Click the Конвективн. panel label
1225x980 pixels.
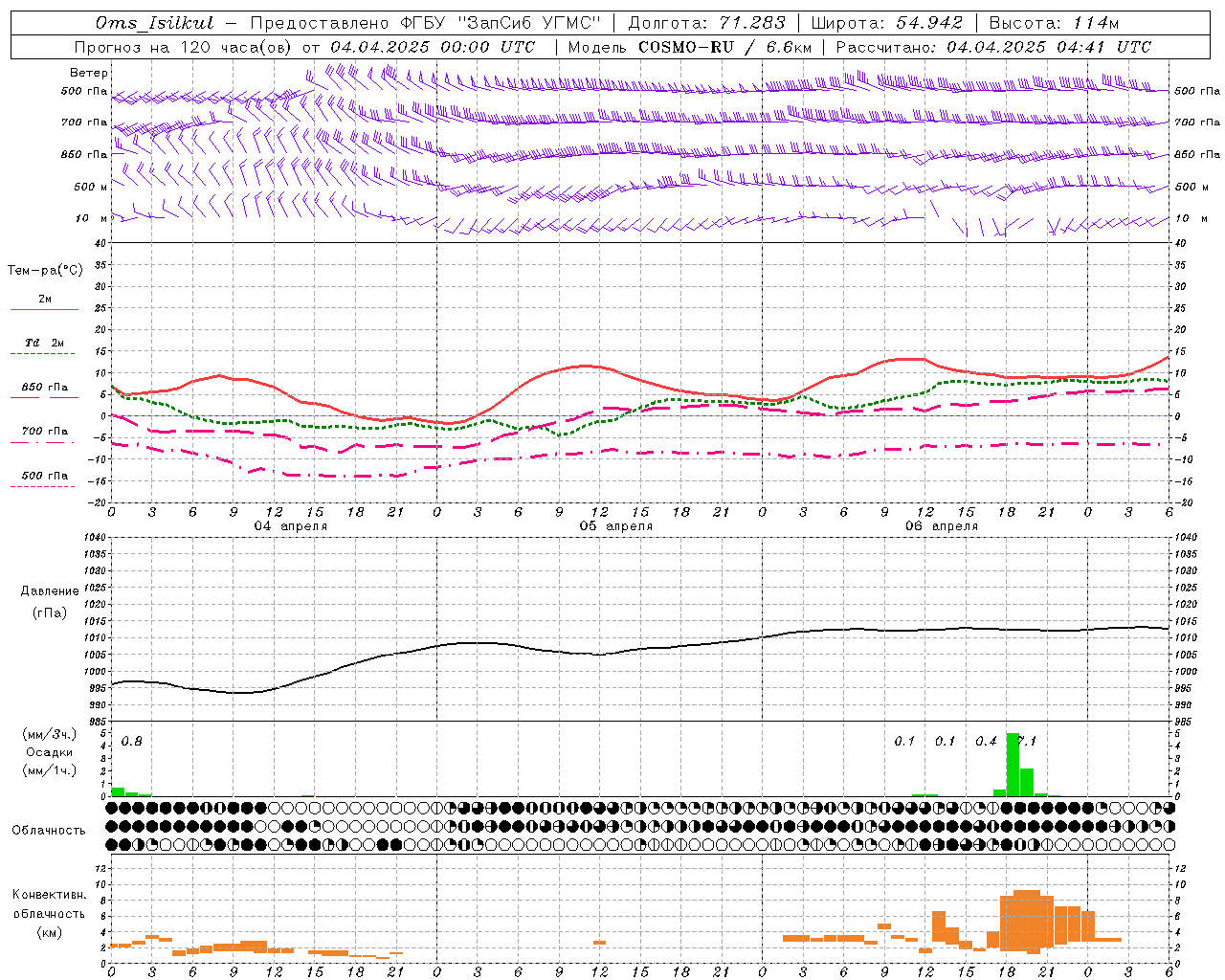tap(50, 895)
